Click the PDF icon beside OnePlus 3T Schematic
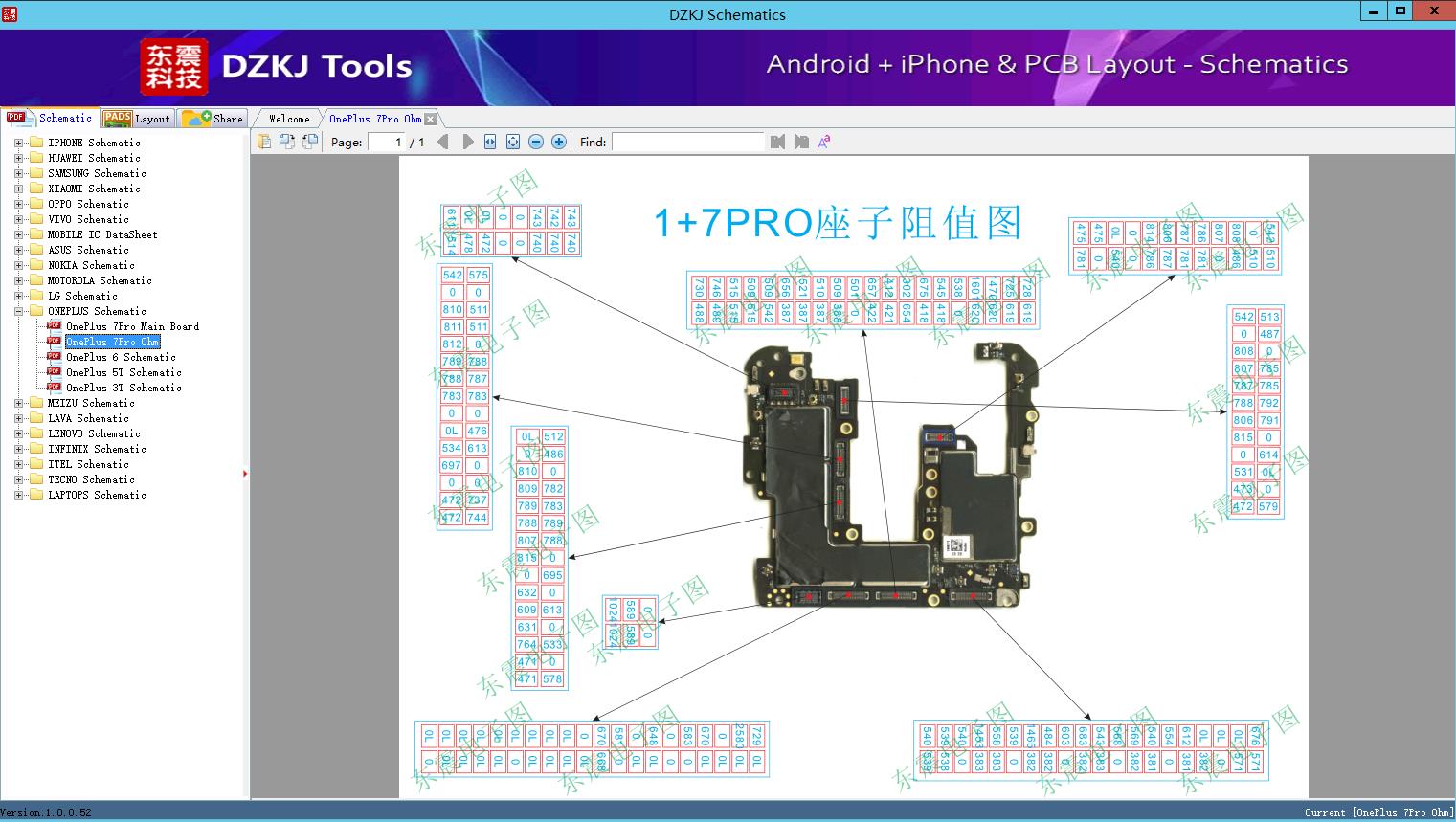 54,388
